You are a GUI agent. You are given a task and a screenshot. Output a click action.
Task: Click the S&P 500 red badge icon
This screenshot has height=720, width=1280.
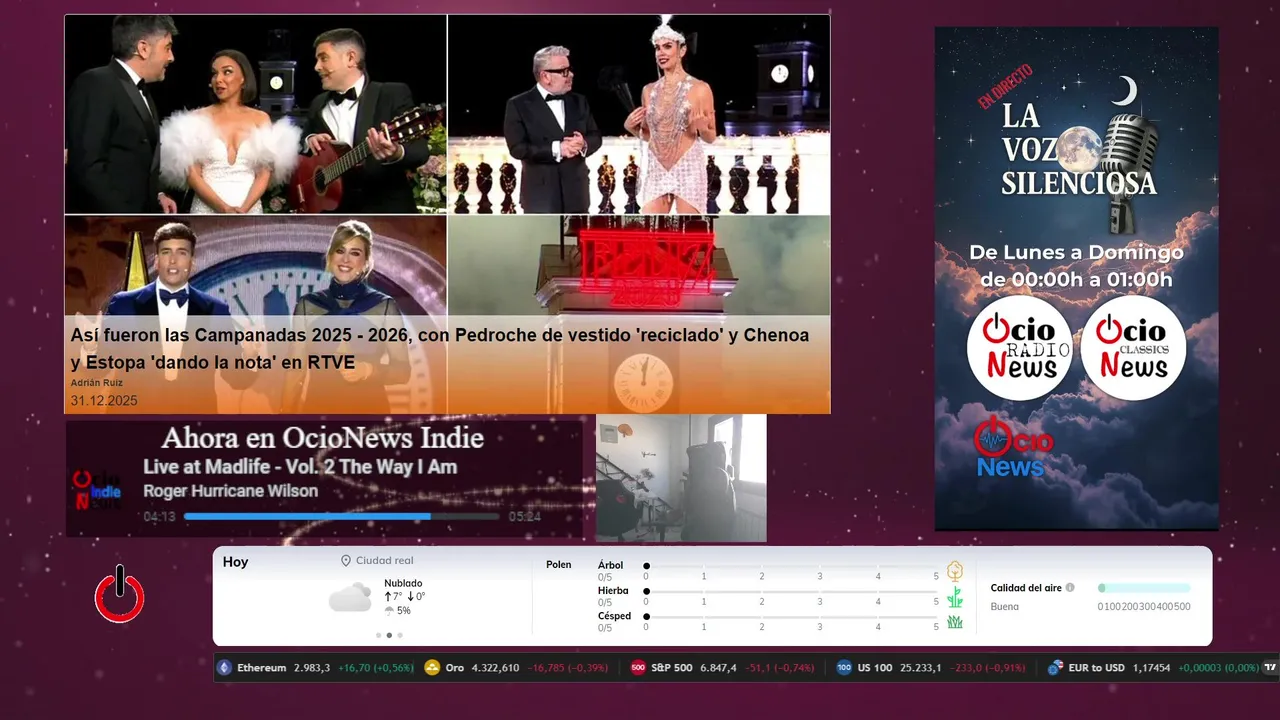coord(638,668)
